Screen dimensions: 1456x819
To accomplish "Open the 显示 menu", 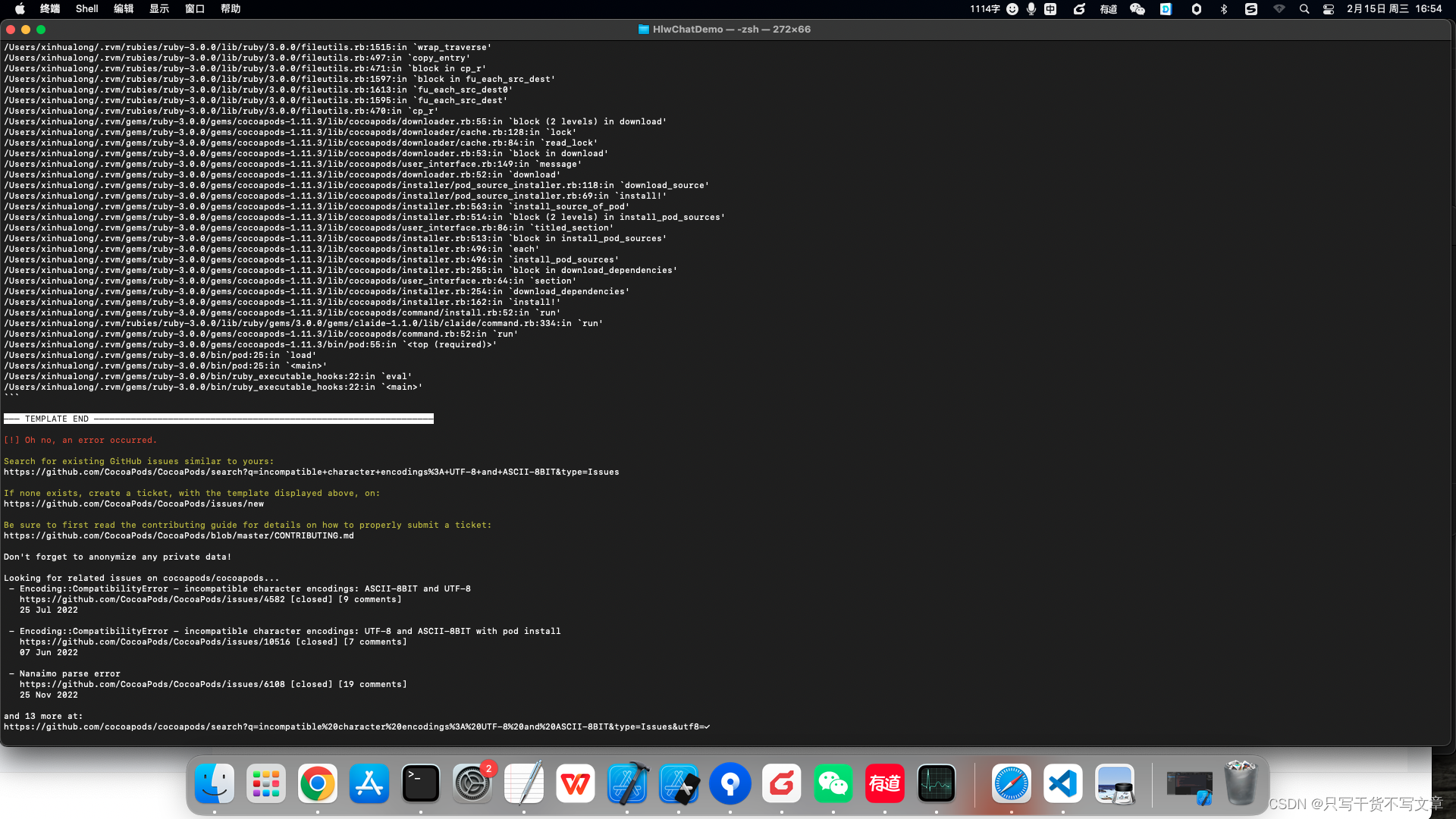I will [x=159, y=9].
